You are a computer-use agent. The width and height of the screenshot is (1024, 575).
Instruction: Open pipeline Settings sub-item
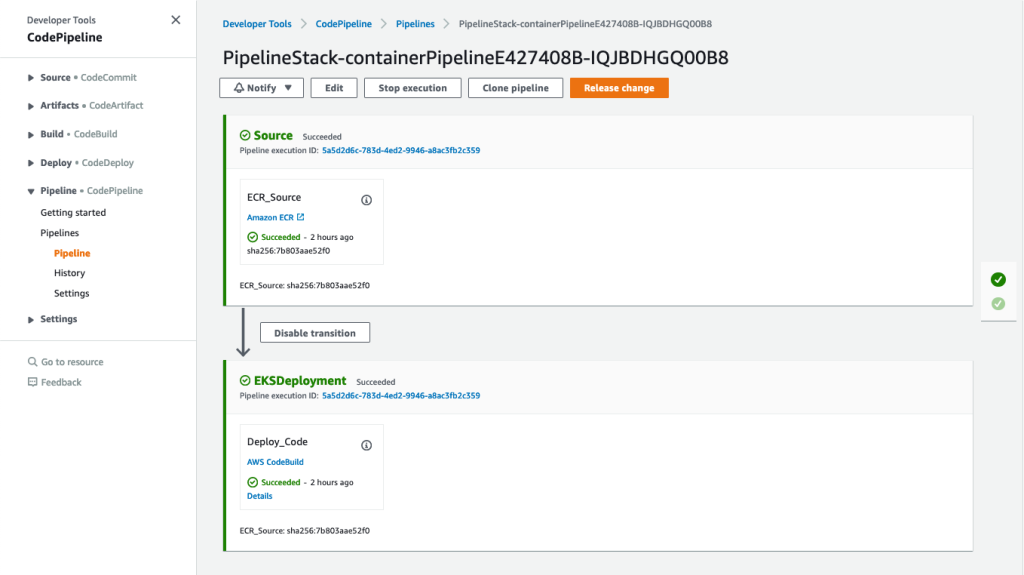pos(71,293)
